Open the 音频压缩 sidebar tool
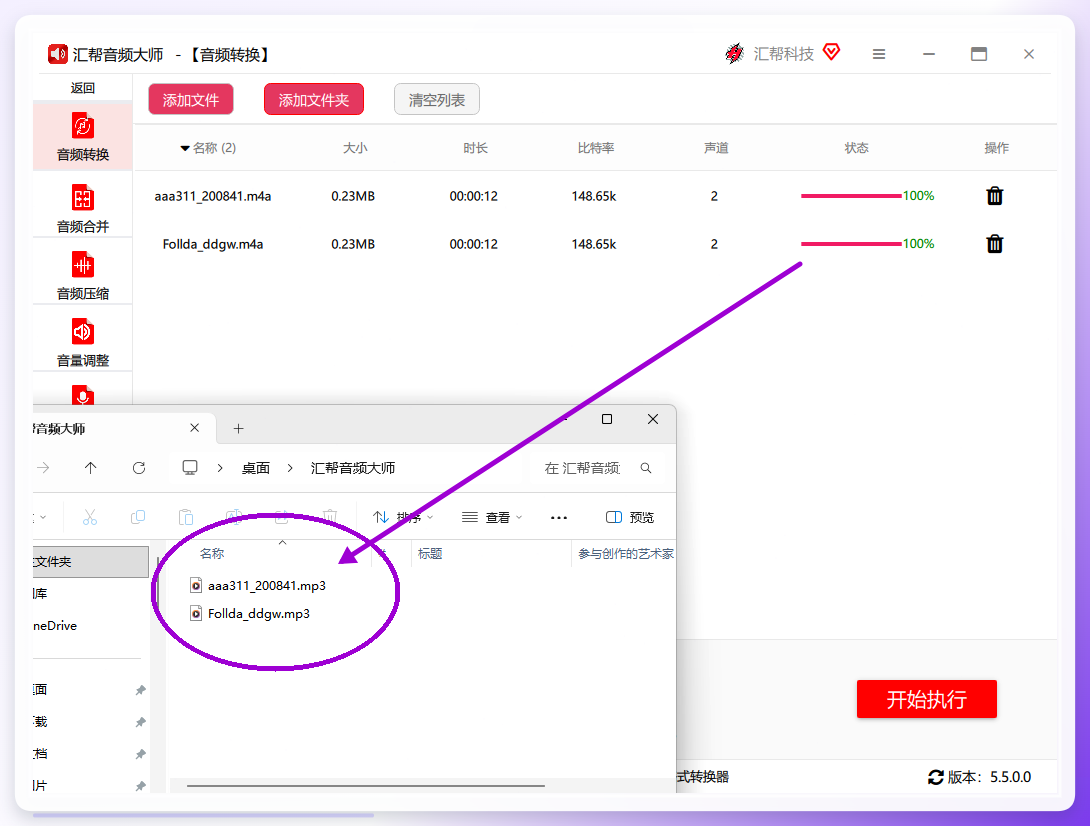The image size is (1090, 826). click(x=83, y=275)
